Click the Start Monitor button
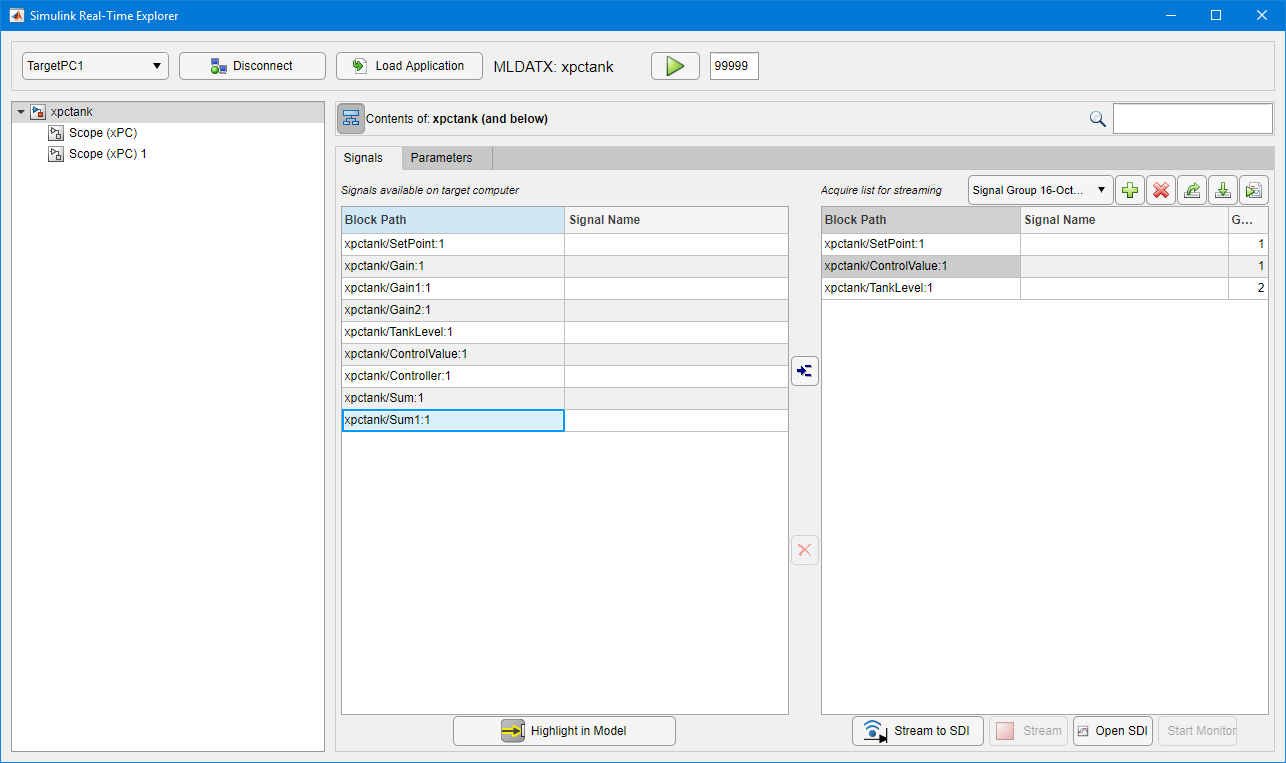The width and height of the screenshot is (1286, 763). (1197, 731)
